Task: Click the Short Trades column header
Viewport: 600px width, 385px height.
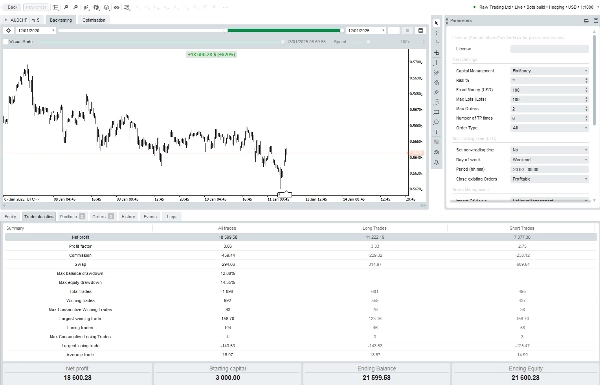Action: [522, 228]
